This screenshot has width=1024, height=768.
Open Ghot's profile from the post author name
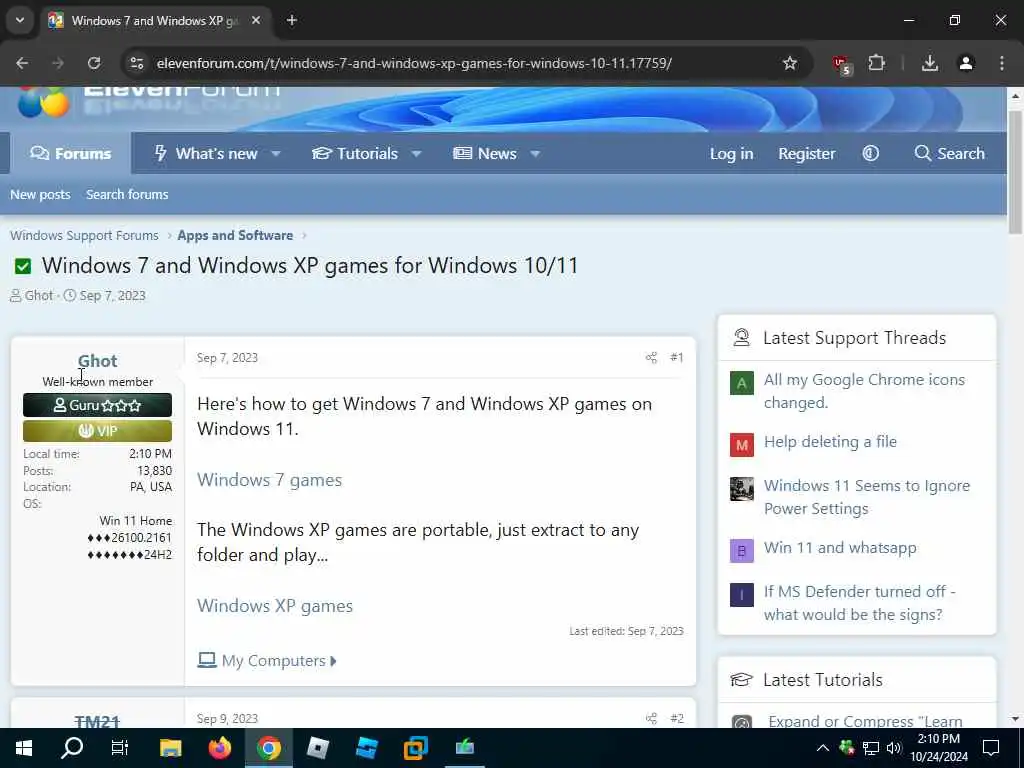pos(97,360)
